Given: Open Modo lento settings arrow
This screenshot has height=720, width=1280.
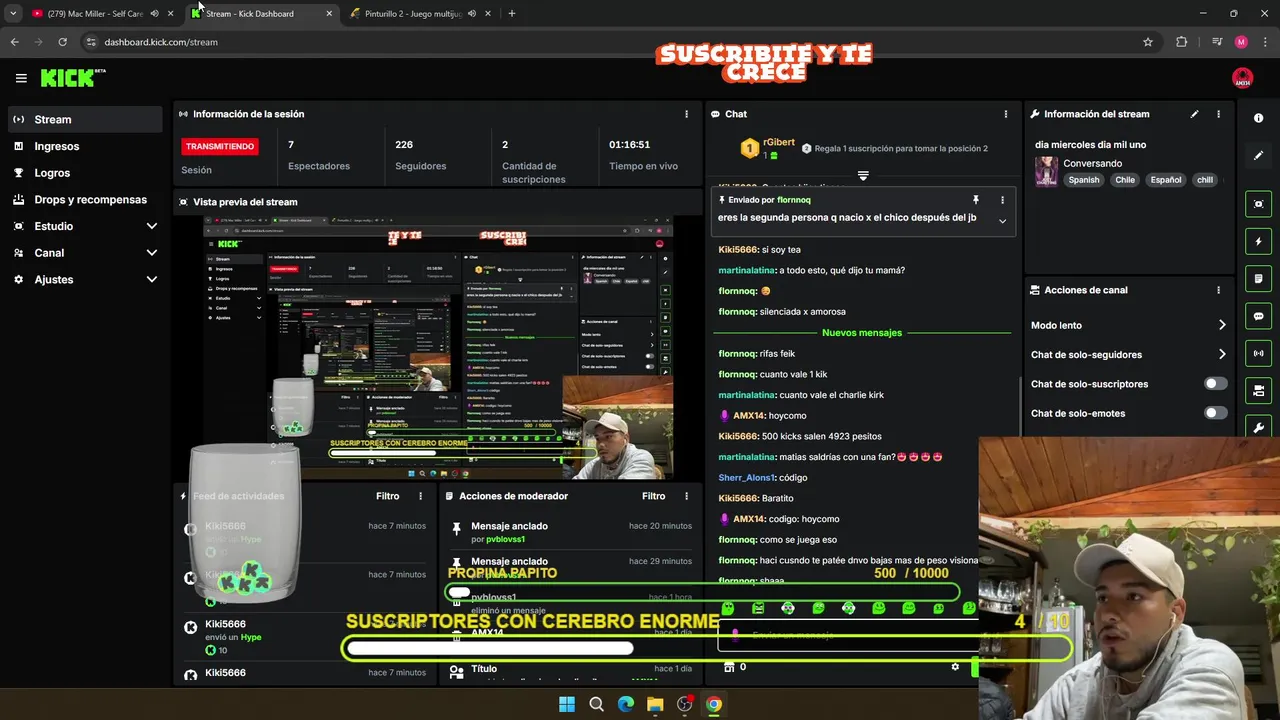Looking at the screenshot, I should click(1222, 325).
